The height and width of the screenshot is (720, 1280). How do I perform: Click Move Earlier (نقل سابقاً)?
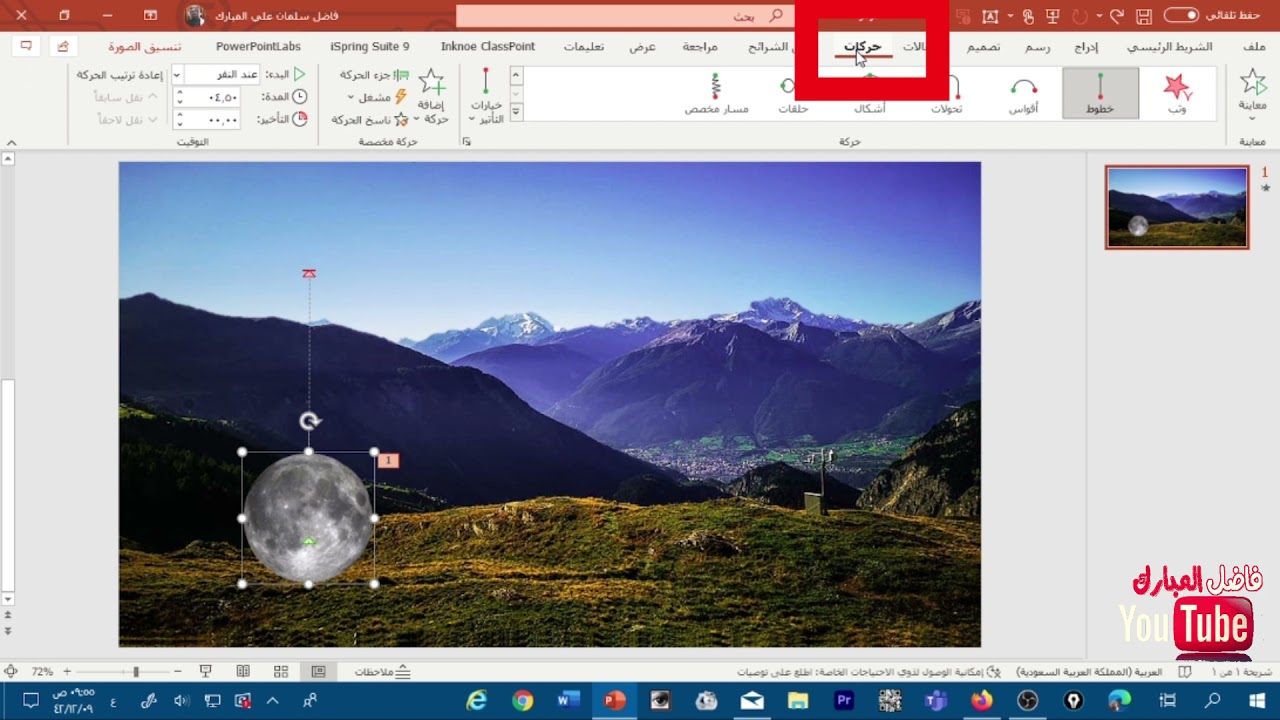click(x=126, y=97)
